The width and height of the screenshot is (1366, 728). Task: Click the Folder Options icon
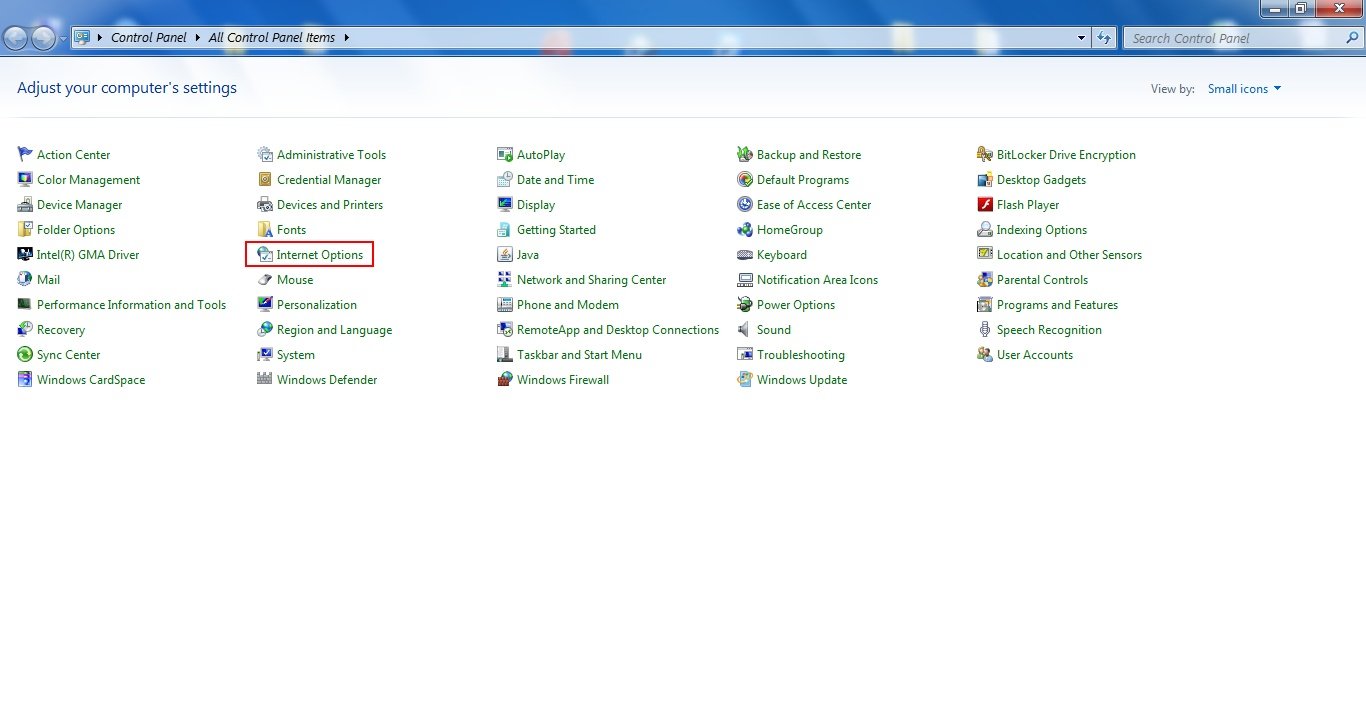point(25,229)
